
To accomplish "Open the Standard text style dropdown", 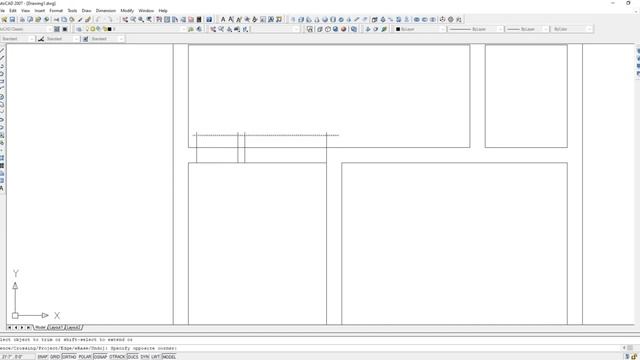I will click(x=17, y=39).
